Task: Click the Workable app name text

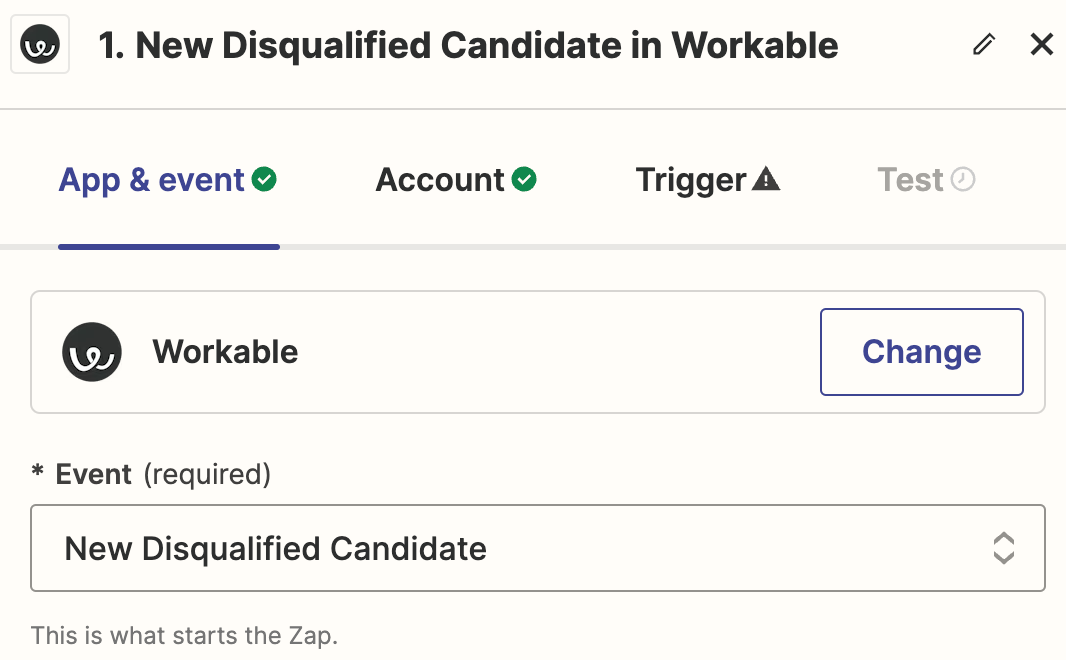Action: click(x=225, y=352)
